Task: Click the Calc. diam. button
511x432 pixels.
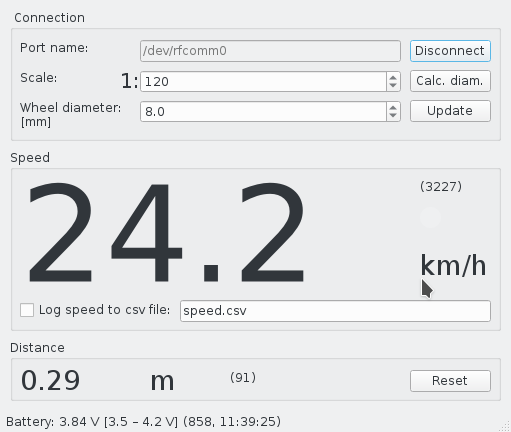Action: tap(450, 81)
